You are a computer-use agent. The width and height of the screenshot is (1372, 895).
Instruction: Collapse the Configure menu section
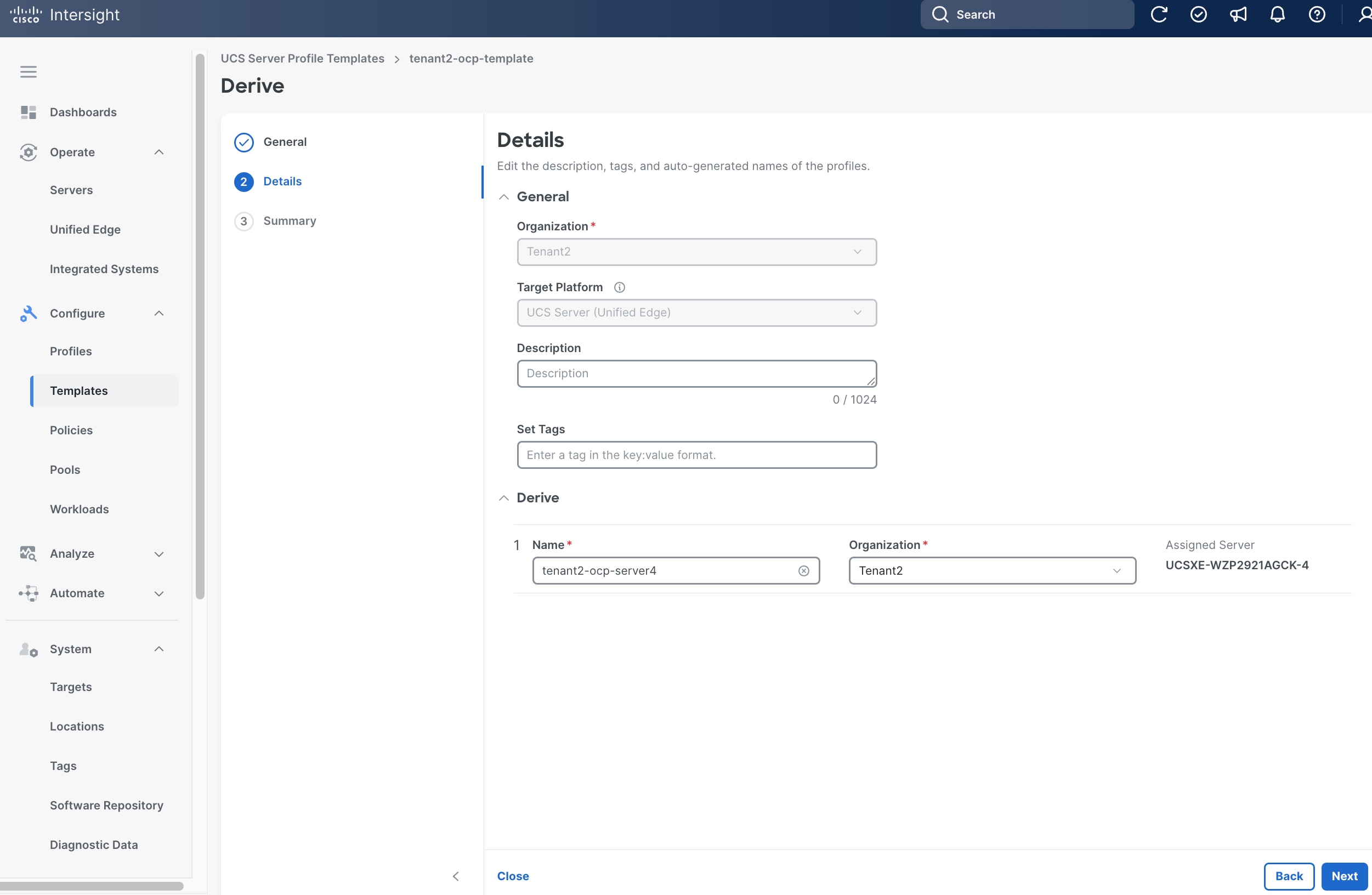pyautogui.click(x=159, y=313)
